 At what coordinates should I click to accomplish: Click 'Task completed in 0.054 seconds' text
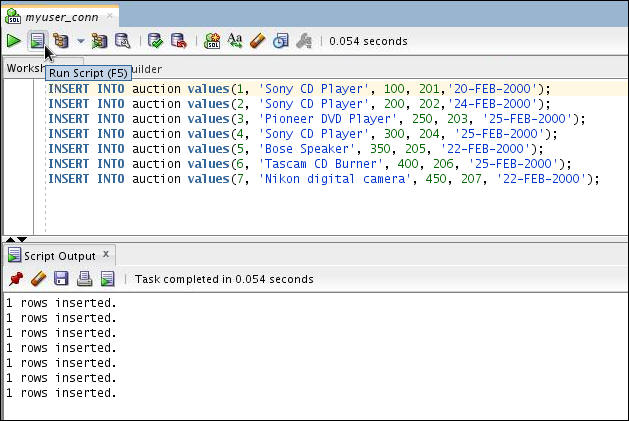(x=224, y=279)
